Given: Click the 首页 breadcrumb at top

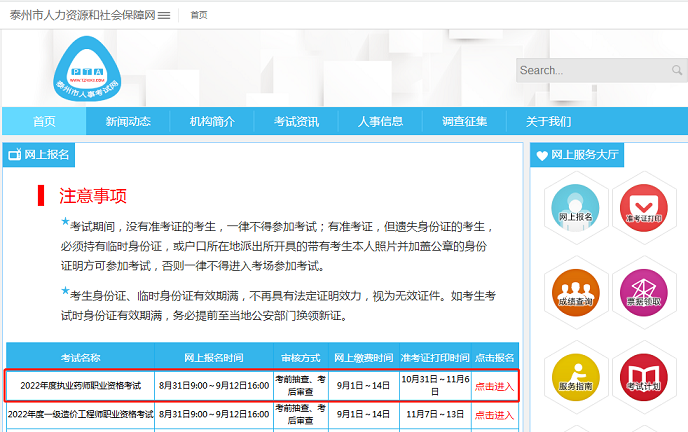Looking at the screenshot, I should 199,15.
